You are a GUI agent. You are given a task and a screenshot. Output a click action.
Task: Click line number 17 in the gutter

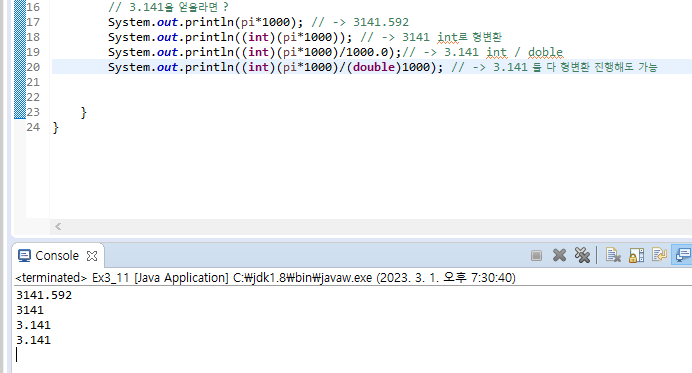pyautogui.click(x=33, y=22)
